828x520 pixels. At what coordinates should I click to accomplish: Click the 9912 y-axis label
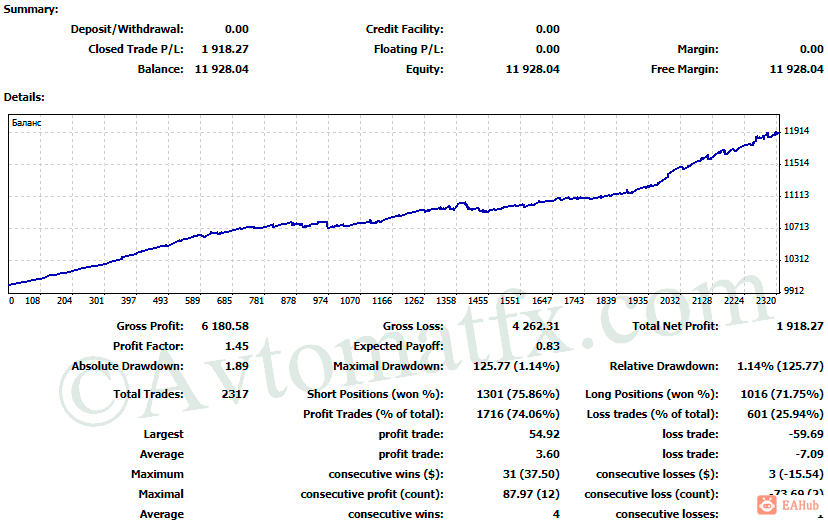click(x=794, y=290)
